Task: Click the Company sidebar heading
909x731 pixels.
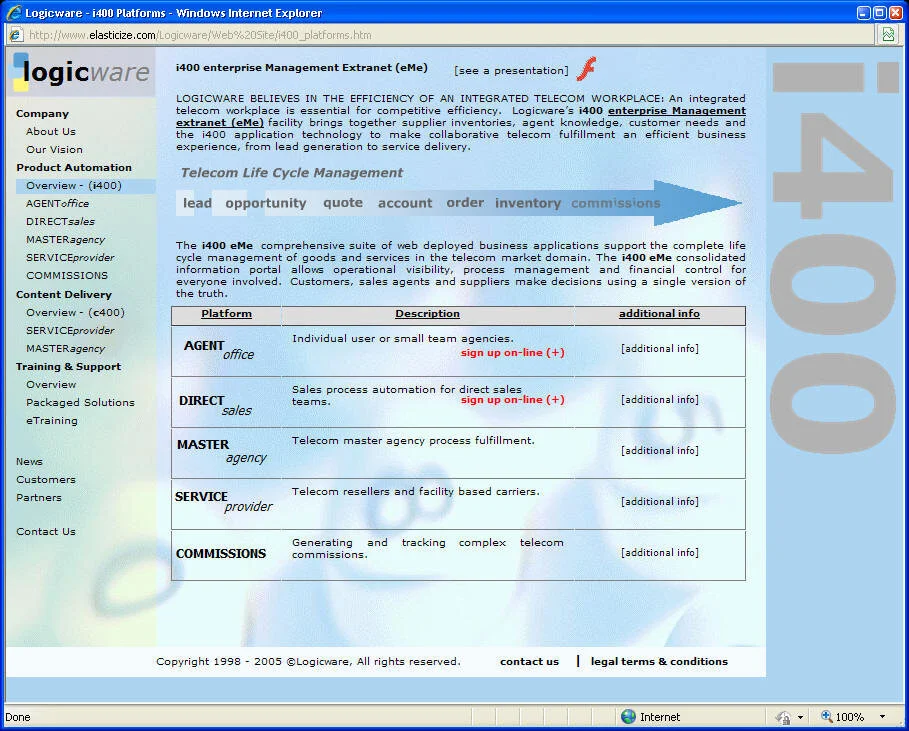Action: click(42, 114)
